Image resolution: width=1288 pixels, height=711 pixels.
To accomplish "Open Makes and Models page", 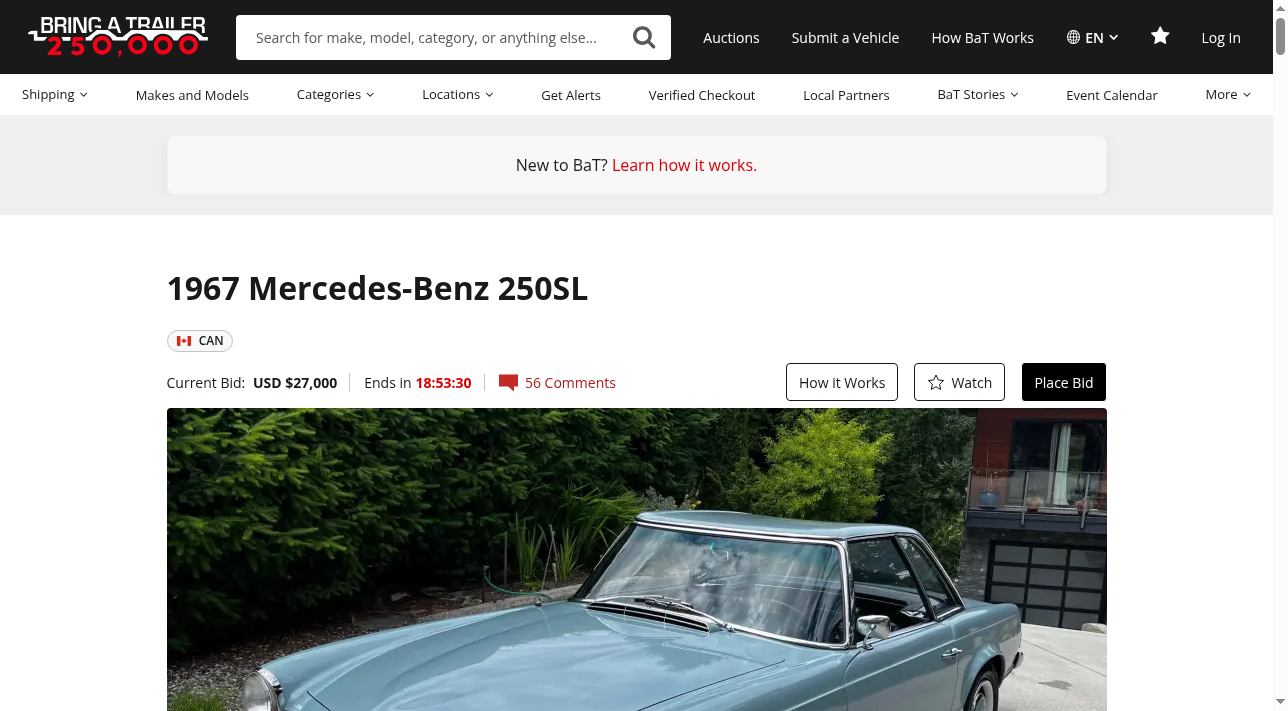I will (x=192, y=95).
